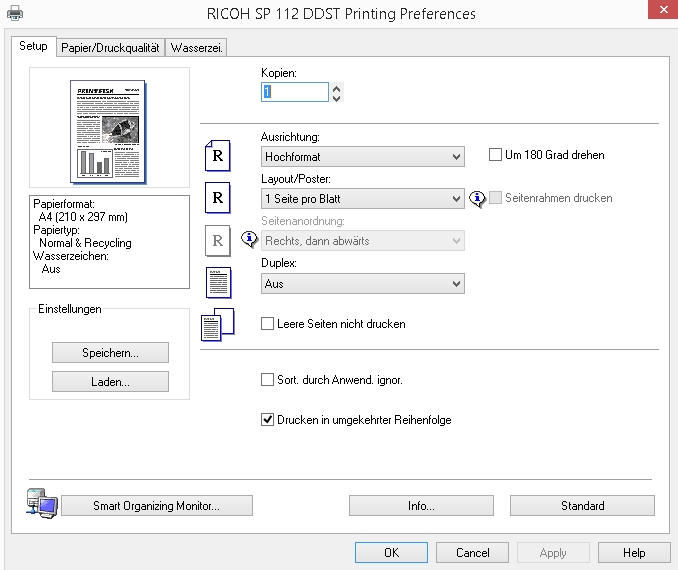Image resolution: width=678 pixels, height=570 pixels.
Task: Click the Smart Organizing Monitor computer icon
Action: [42, 503]
